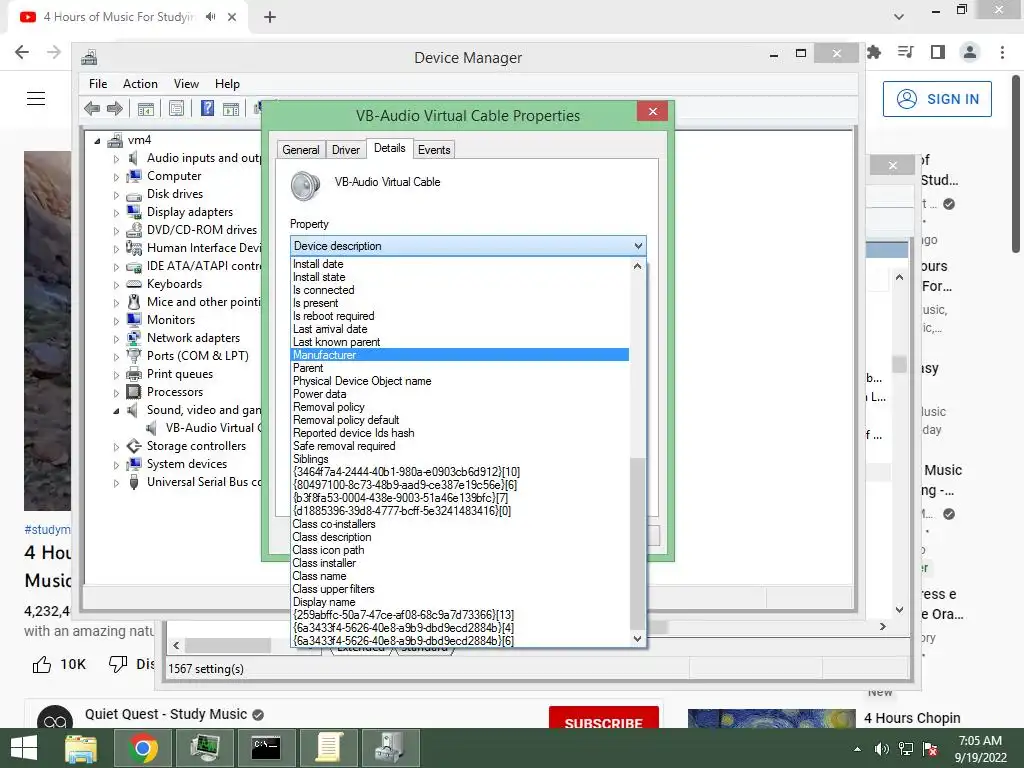This screenshot has height=768, width=1024.
Task: Switch to the General tab
Action: 301,150
